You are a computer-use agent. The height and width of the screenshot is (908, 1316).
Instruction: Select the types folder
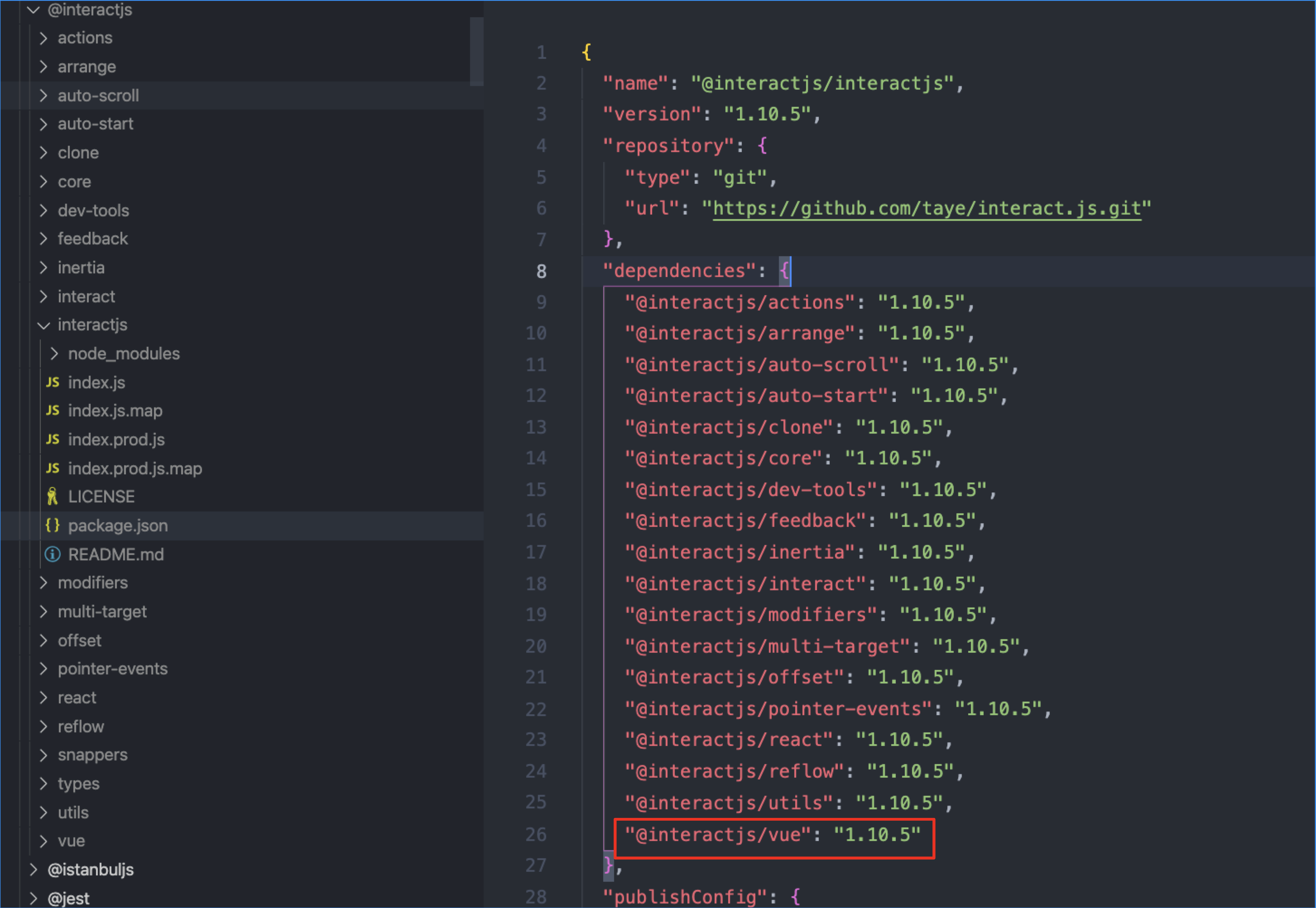(x=78, y=784)
